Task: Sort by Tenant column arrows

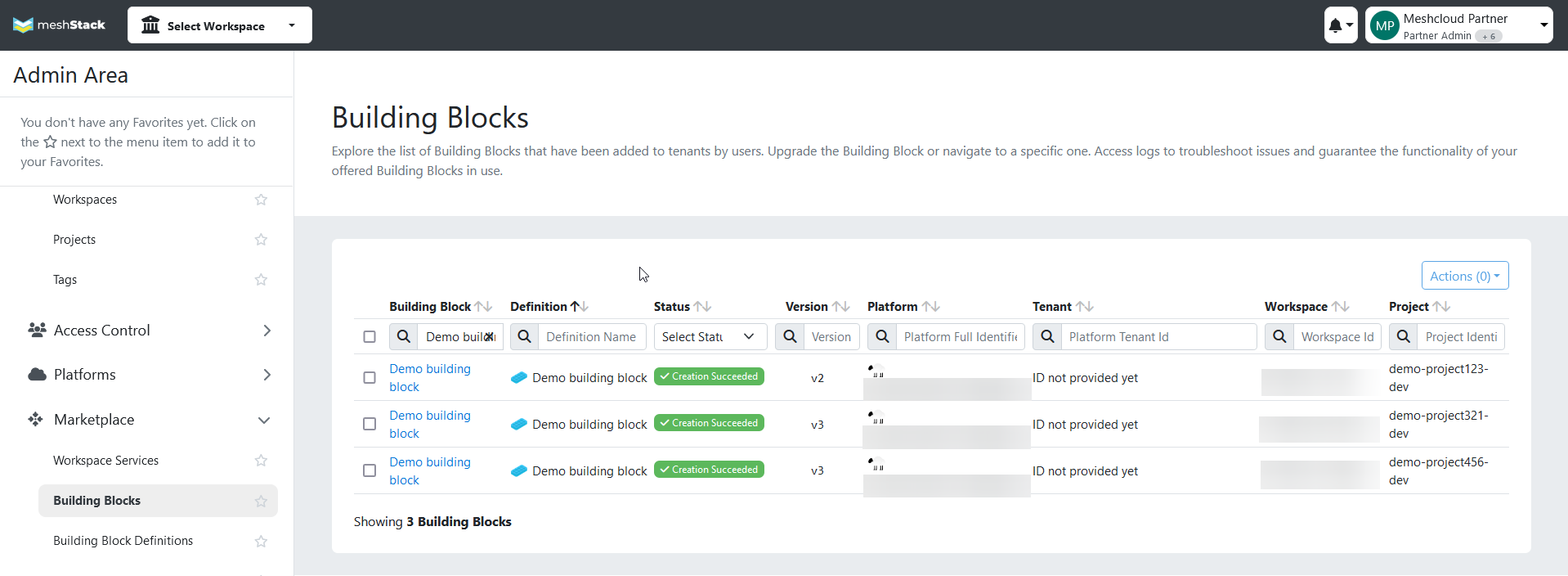Action: 1084,306
